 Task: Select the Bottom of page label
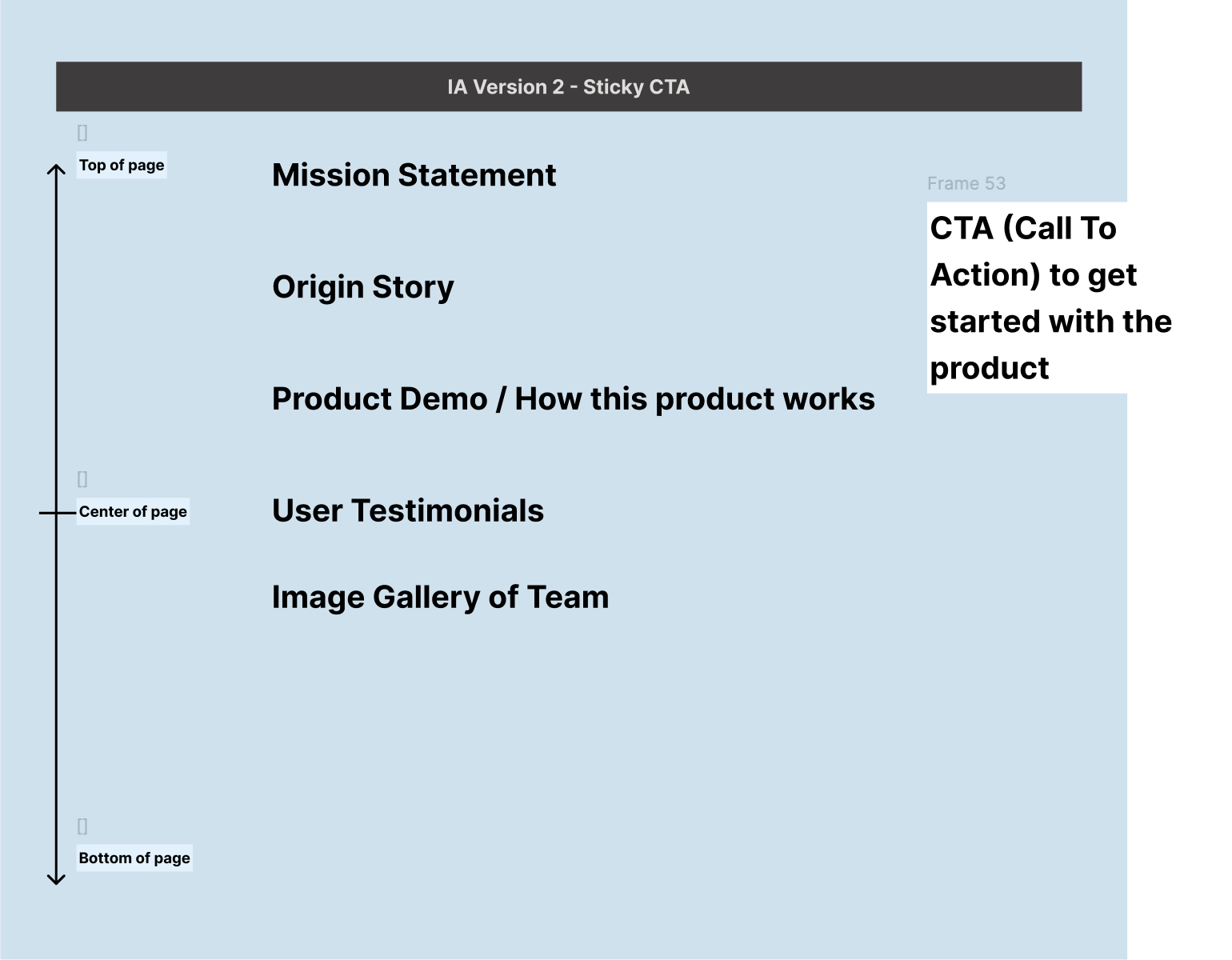(x=134, y=858)
